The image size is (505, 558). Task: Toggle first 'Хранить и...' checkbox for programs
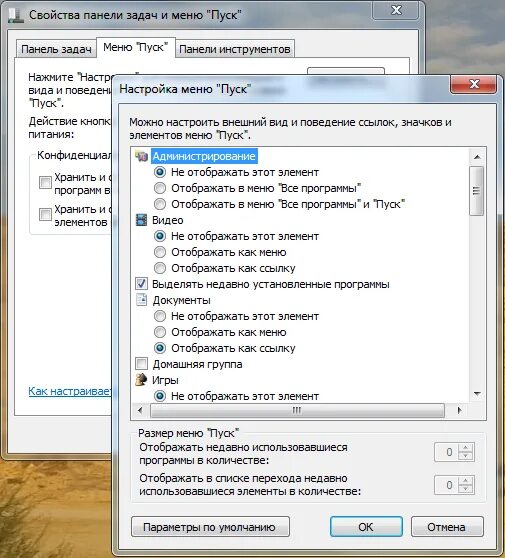45,182
